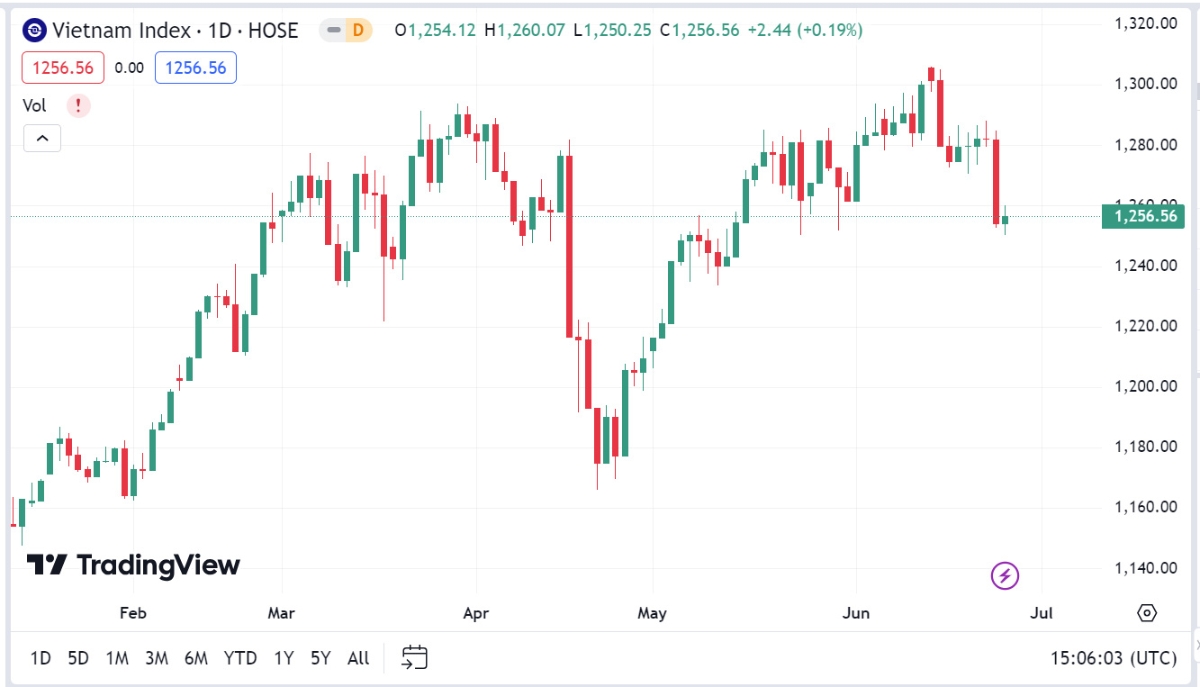Open the go-to-date calendar icon
The height and width of the screenshot is (687, 1200).
(414, 658)
